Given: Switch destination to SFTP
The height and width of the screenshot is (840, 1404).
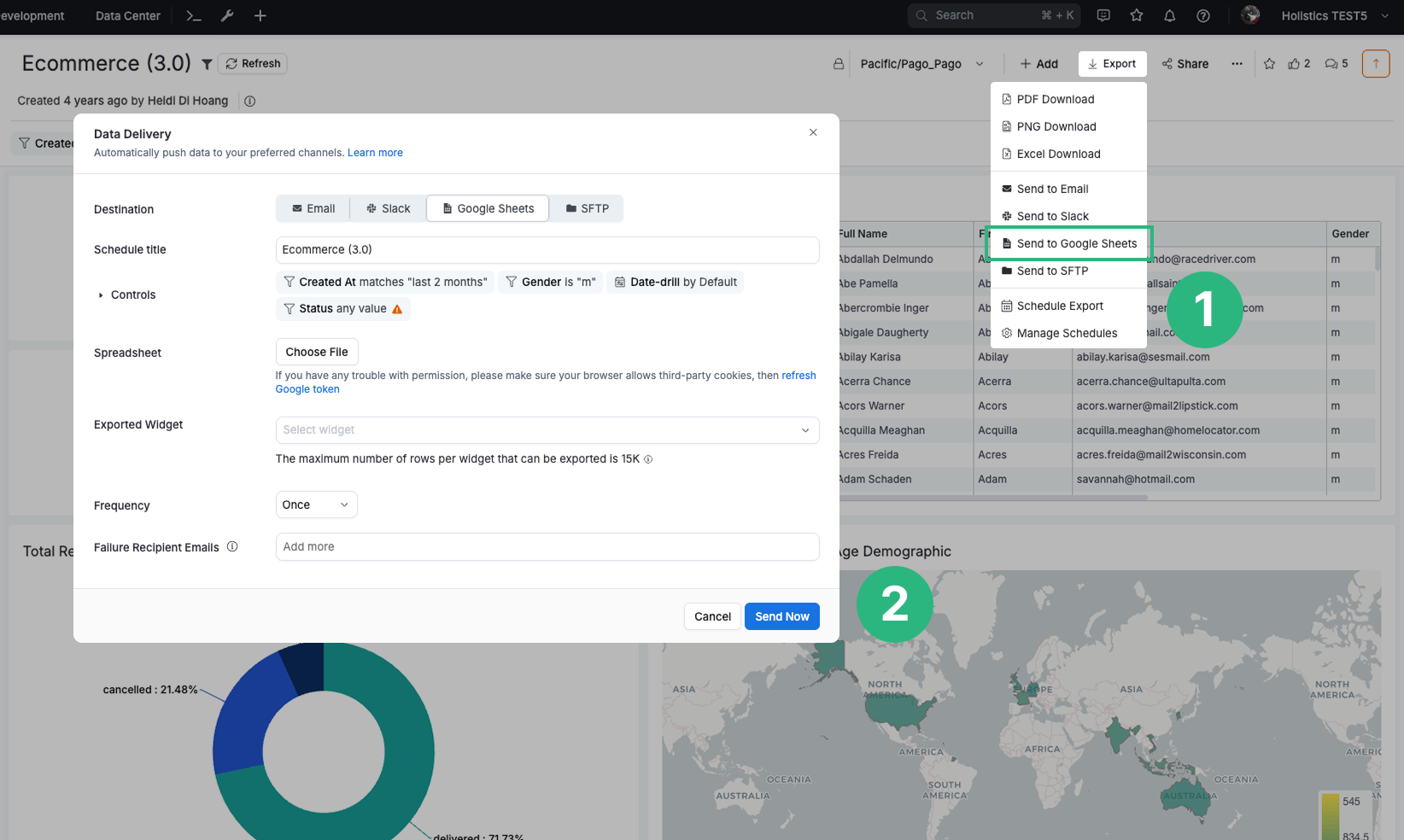Looking at the screenshot, I should click(587, 208).
